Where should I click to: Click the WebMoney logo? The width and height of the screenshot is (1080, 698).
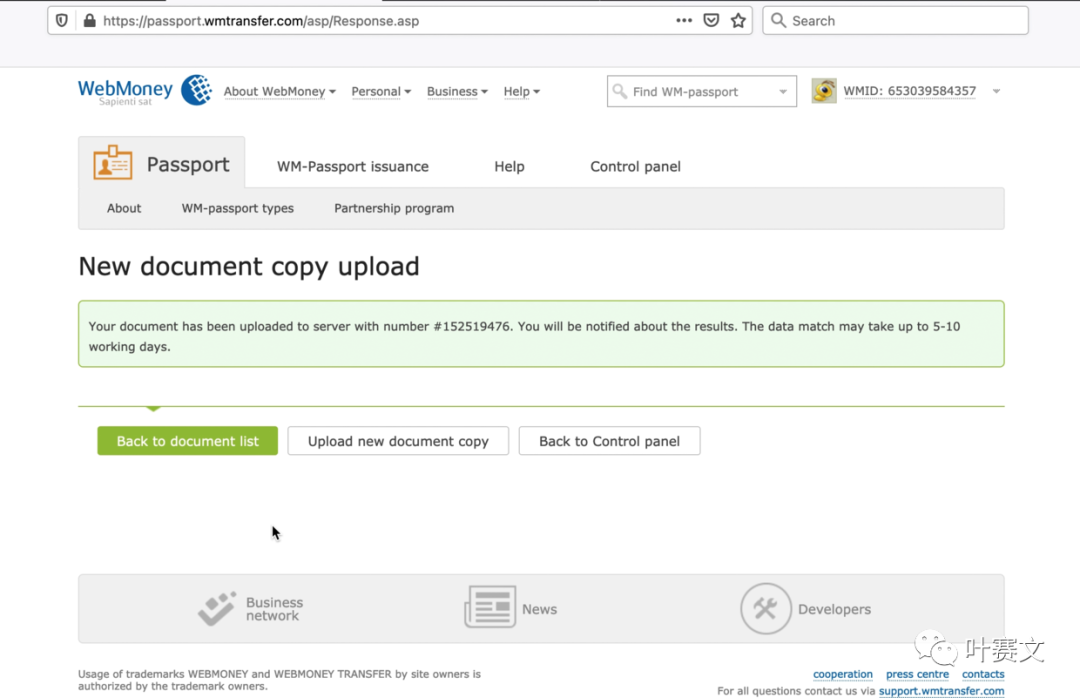coord(144,91)
